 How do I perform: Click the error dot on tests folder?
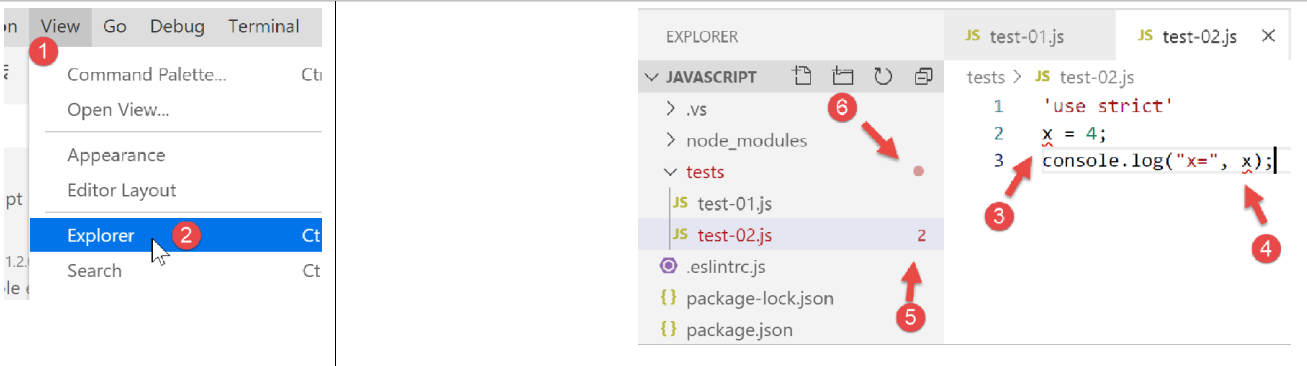point(919,172)
